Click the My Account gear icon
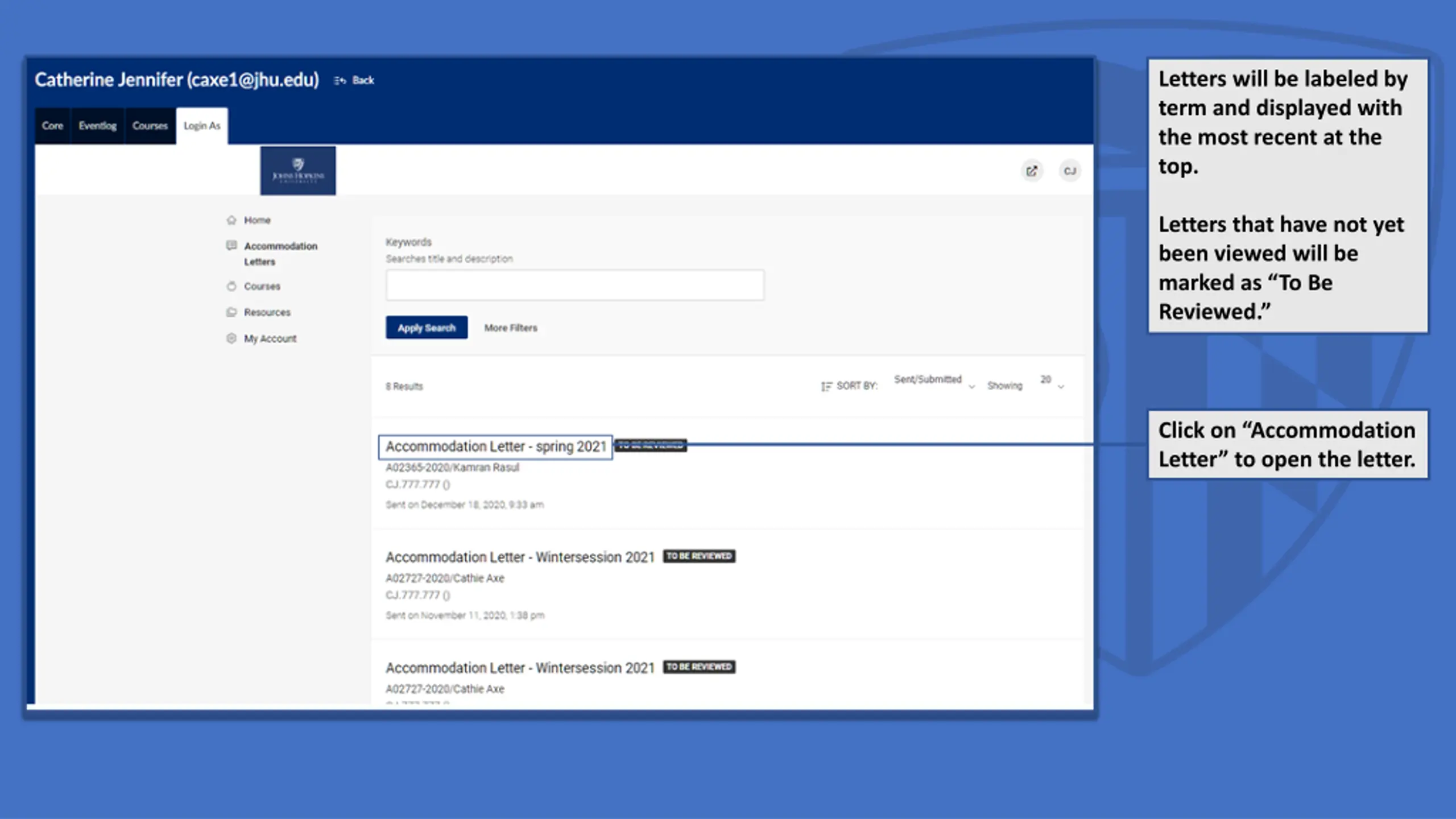Screen dimensions: 1456x819 [231, 338]
